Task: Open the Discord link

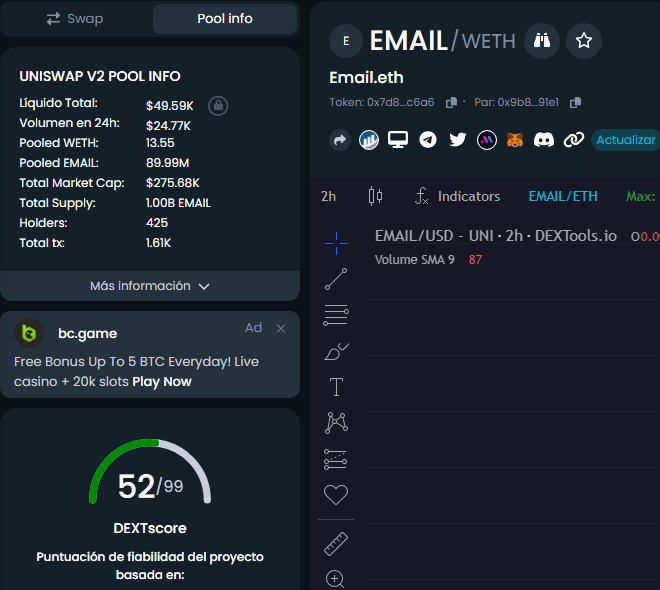Action: [544, 140]
